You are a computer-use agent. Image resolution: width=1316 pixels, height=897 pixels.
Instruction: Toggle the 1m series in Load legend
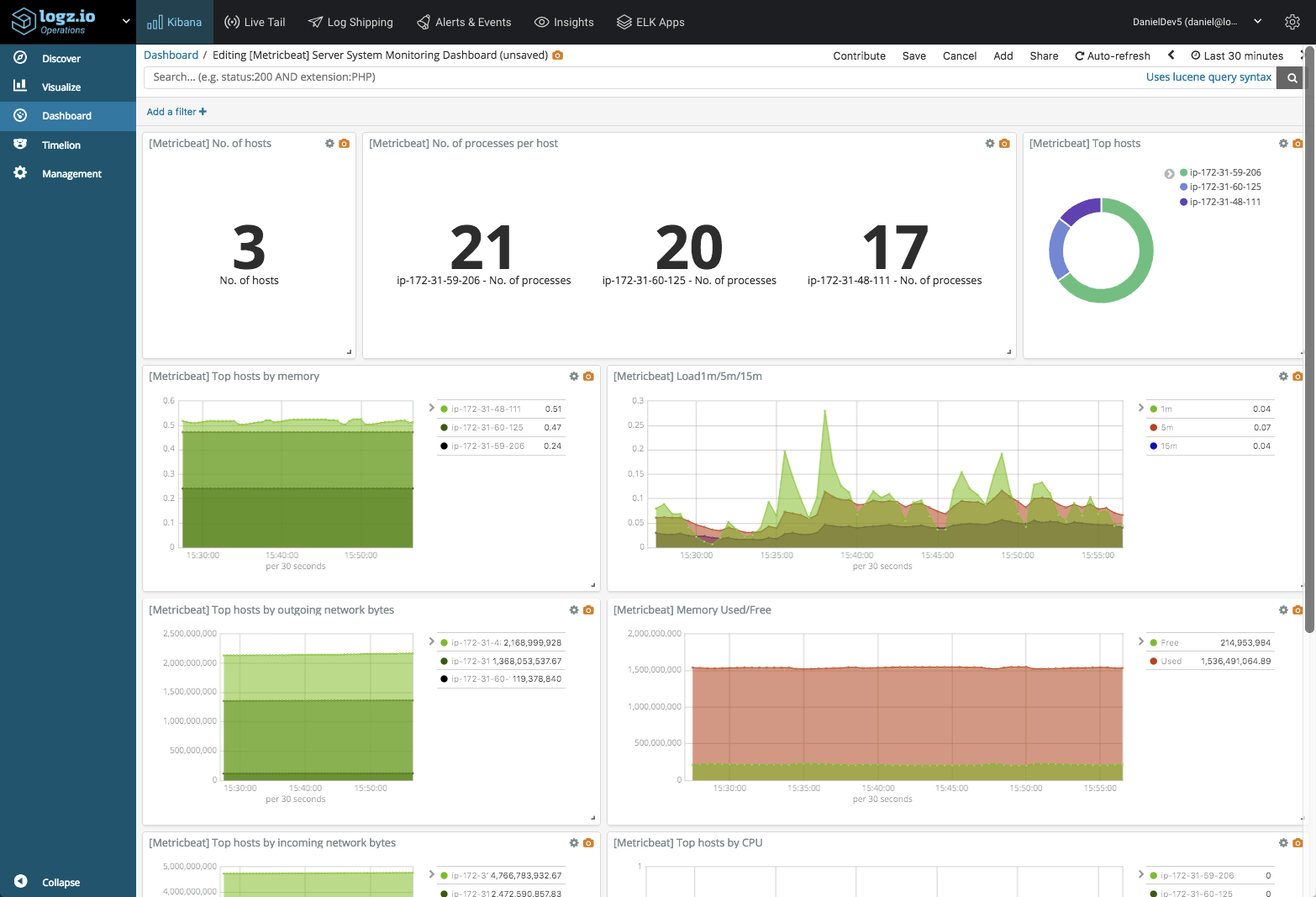1210,409
